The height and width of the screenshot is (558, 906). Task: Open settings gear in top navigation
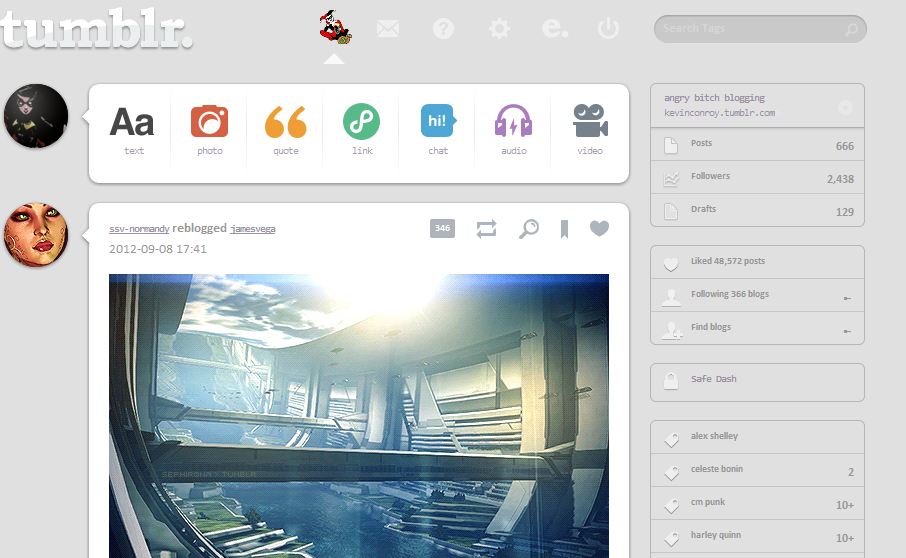(499, 28)
